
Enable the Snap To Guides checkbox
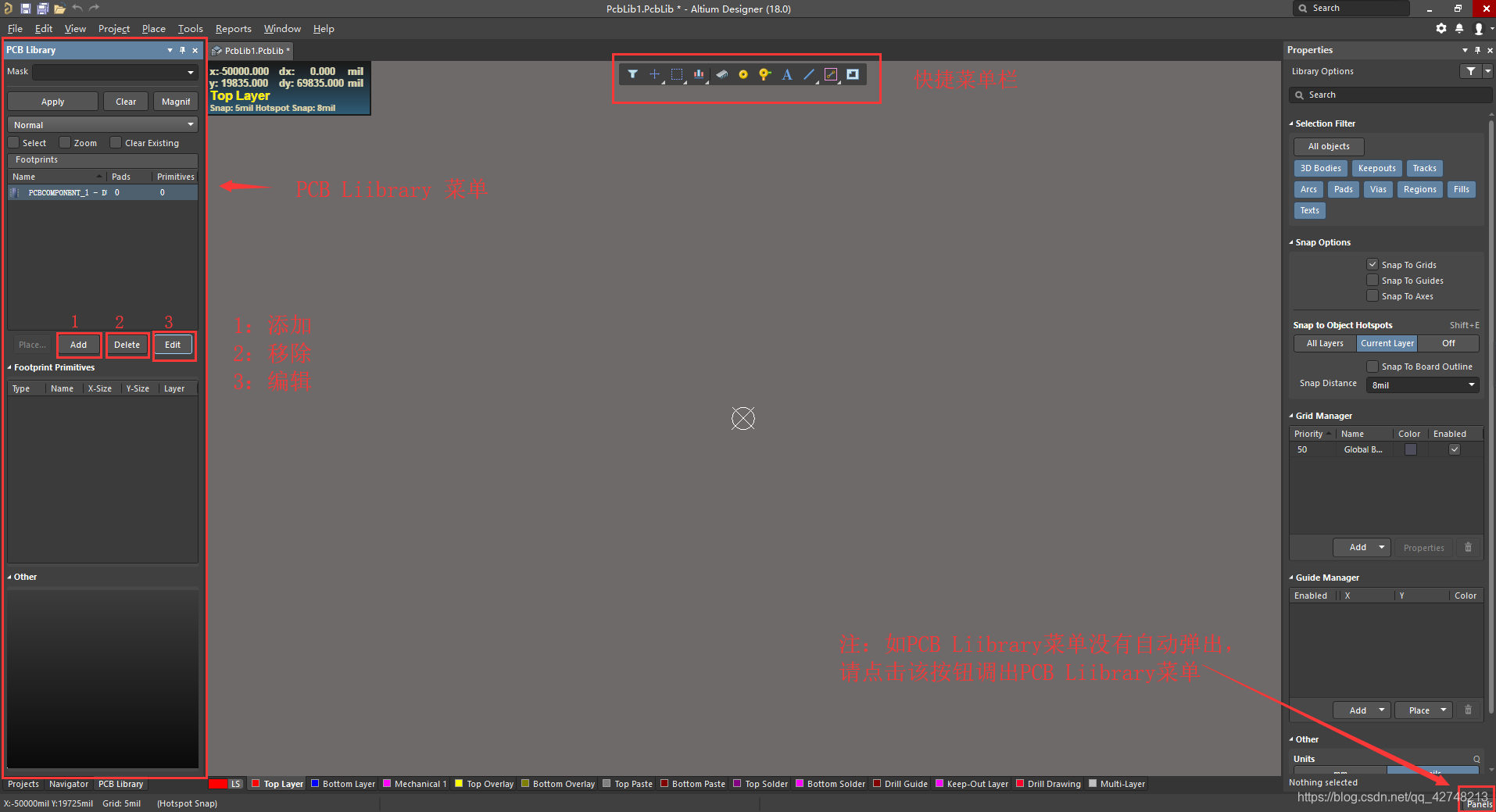1372,280
